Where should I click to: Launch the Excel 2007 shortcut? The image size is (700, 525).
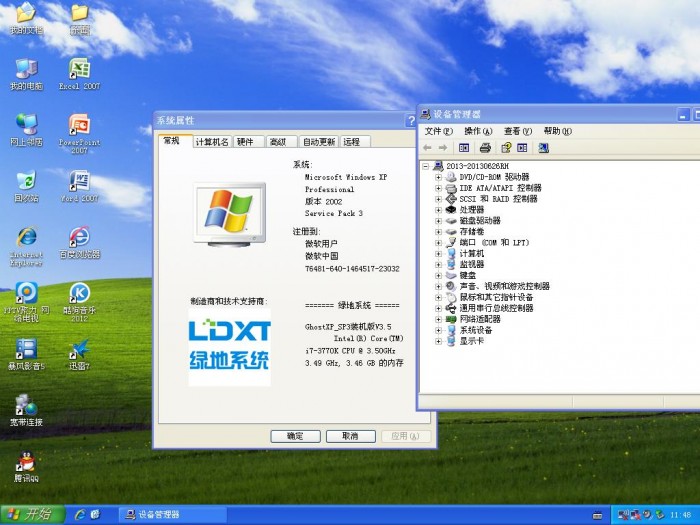79,74
